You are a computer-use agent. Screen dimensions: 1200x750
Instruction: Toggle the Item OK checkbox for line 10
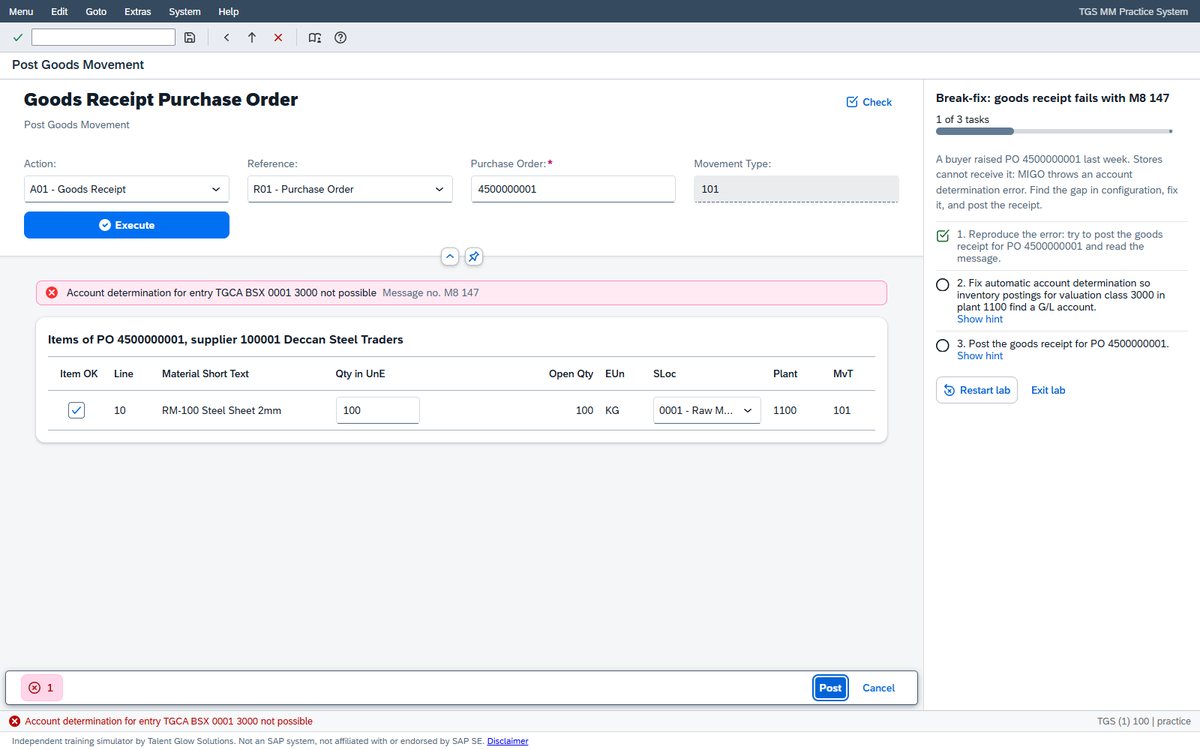(x=77, y=410)
